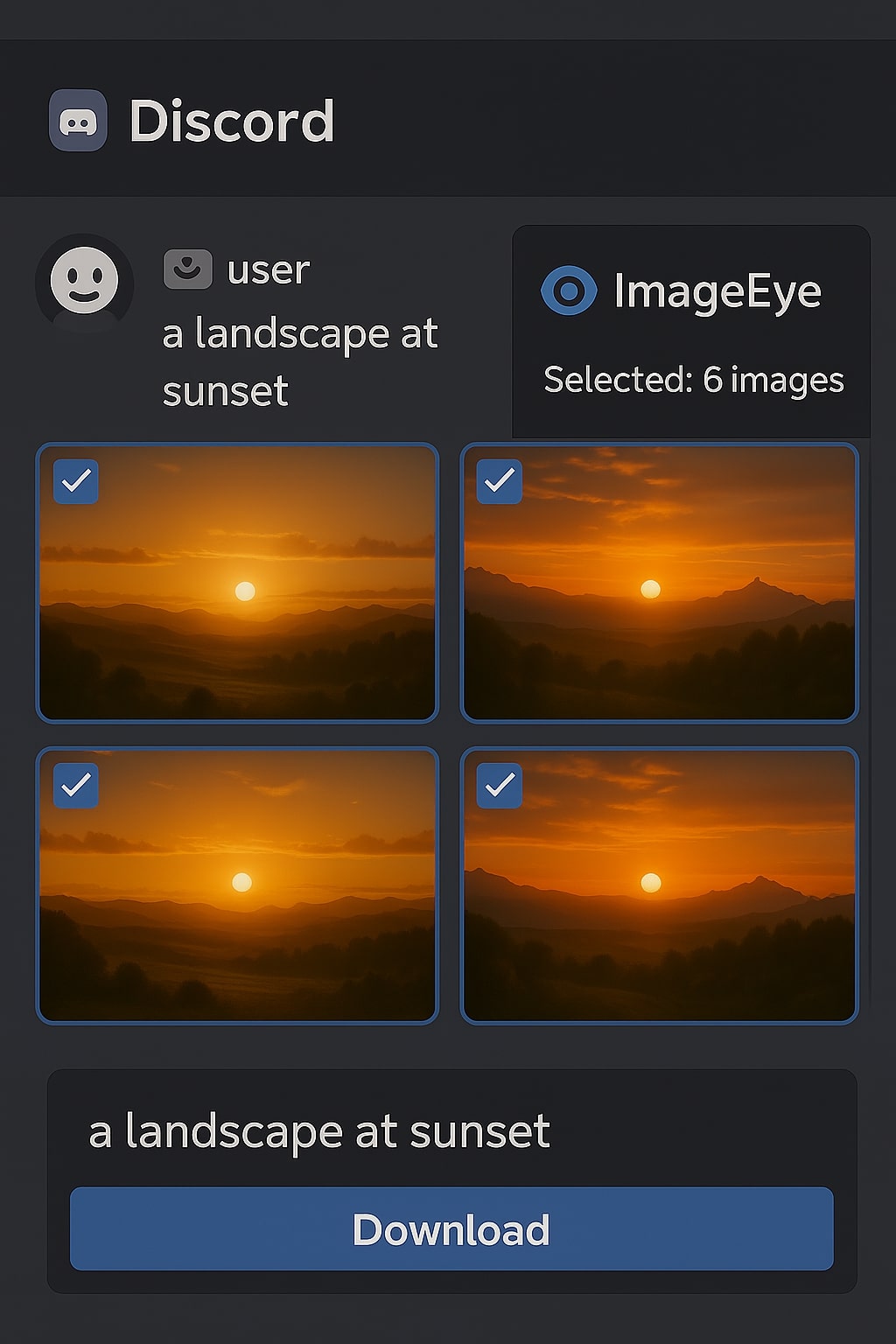Deselect the bottom-right sunset image checkbox
This screenshot has width=896, height=1344.
pos(500,785)
